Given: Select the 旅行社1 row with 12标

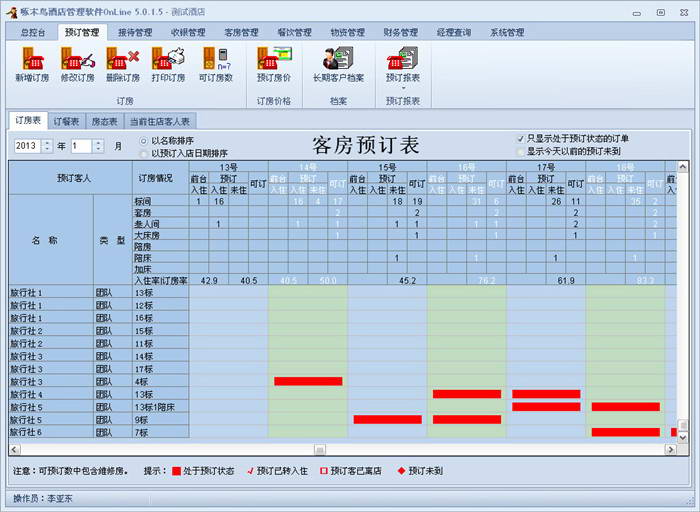Looking at the screenshot, I should tap(99, 305).
